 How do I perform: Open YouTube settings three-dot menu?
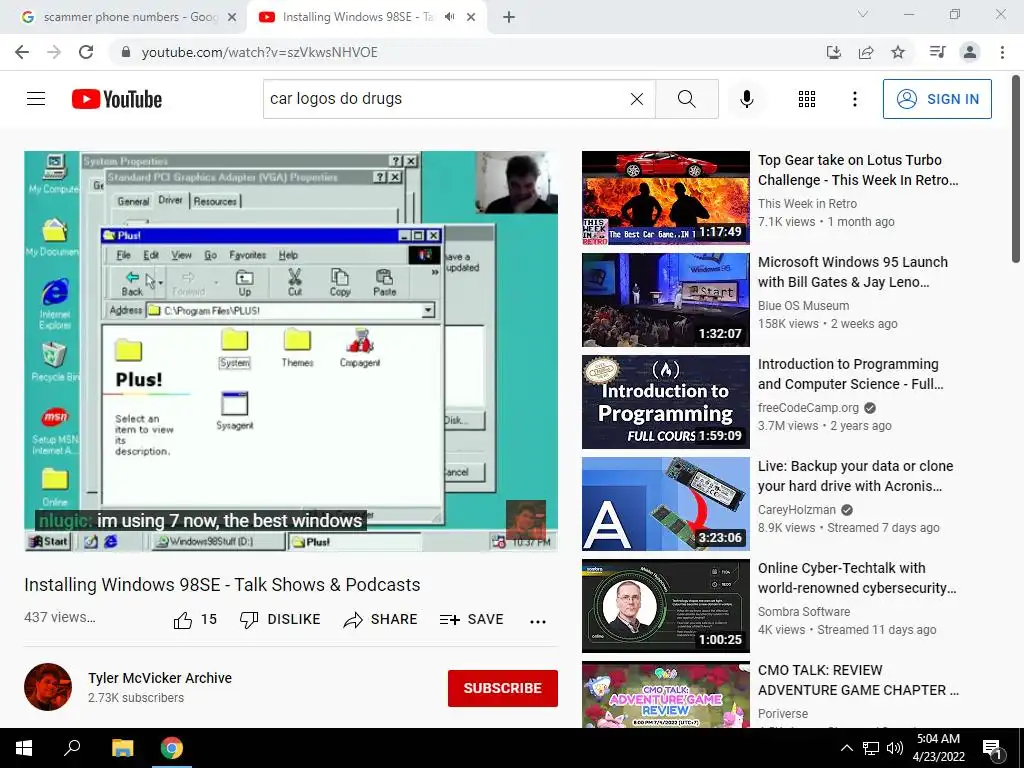(854, 99)
